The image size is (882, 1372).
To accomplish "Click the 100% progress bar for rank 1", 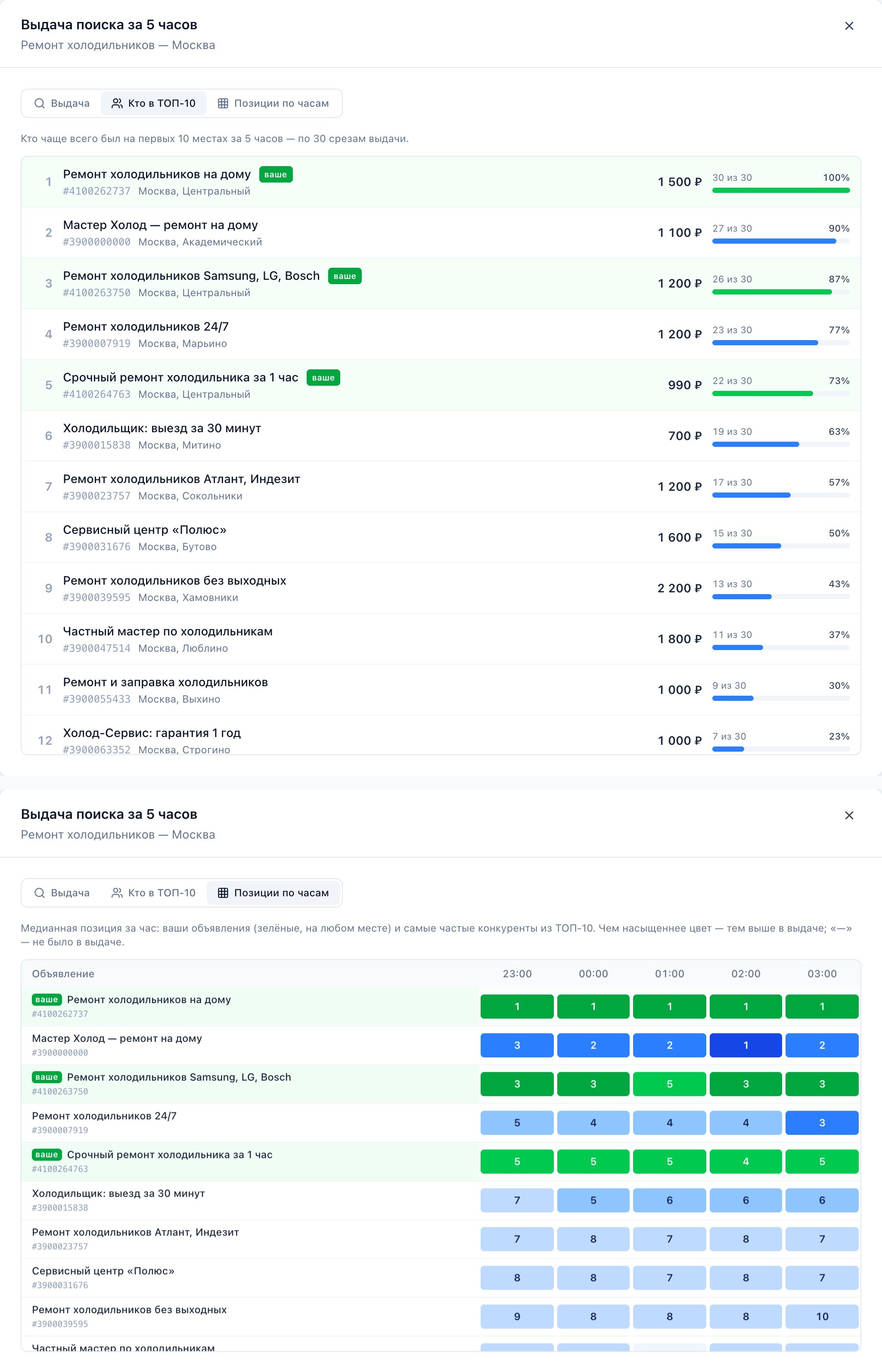I will 781,190.
